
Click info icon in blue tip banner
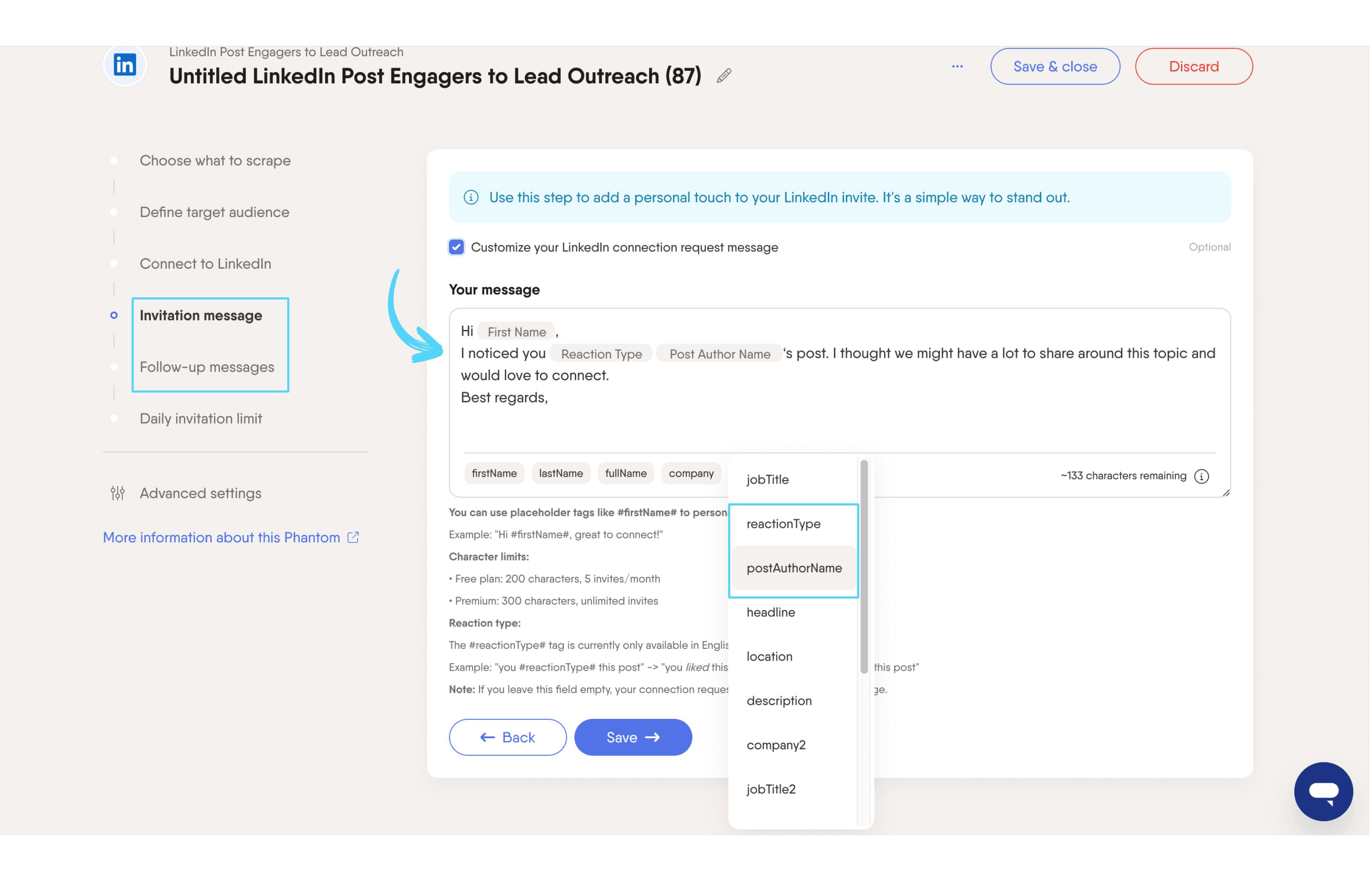pyautogui.click(x=471, y=198)
